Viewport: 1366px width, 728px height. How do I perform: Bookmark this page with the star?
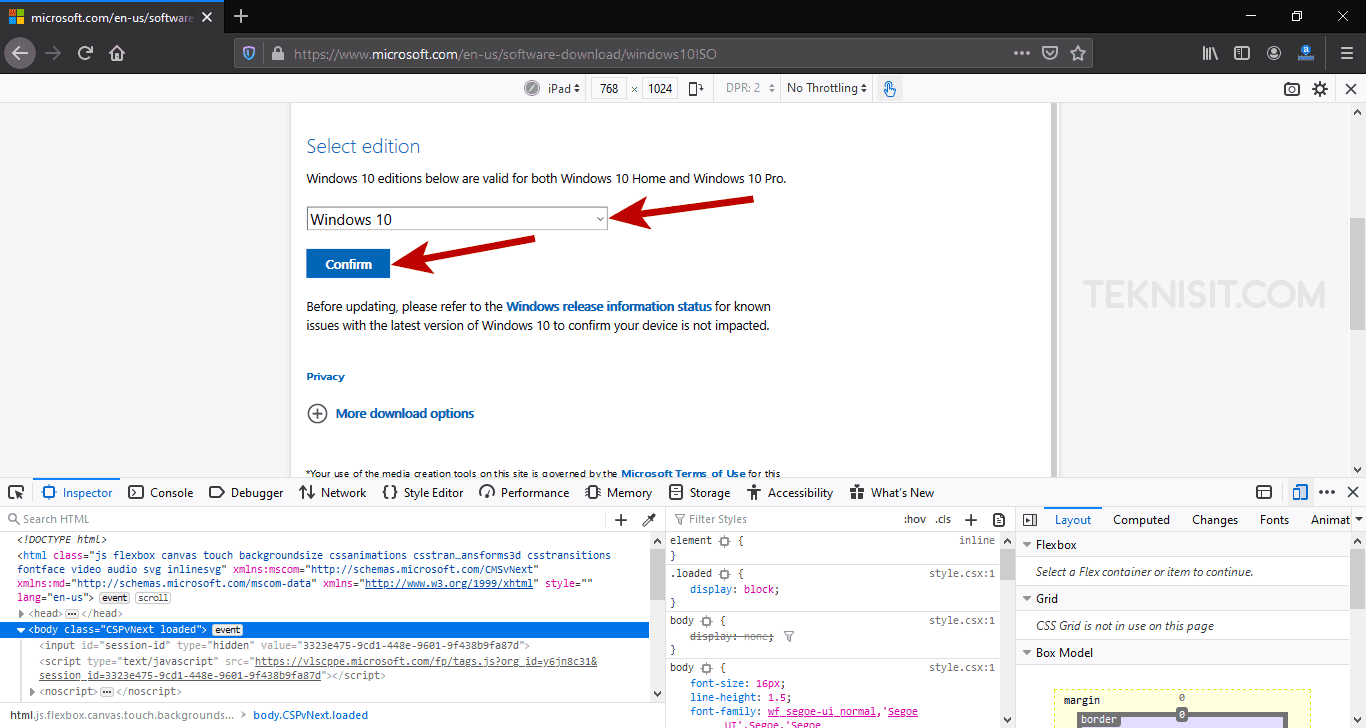pyautogui.click(x=1078, y=53)
